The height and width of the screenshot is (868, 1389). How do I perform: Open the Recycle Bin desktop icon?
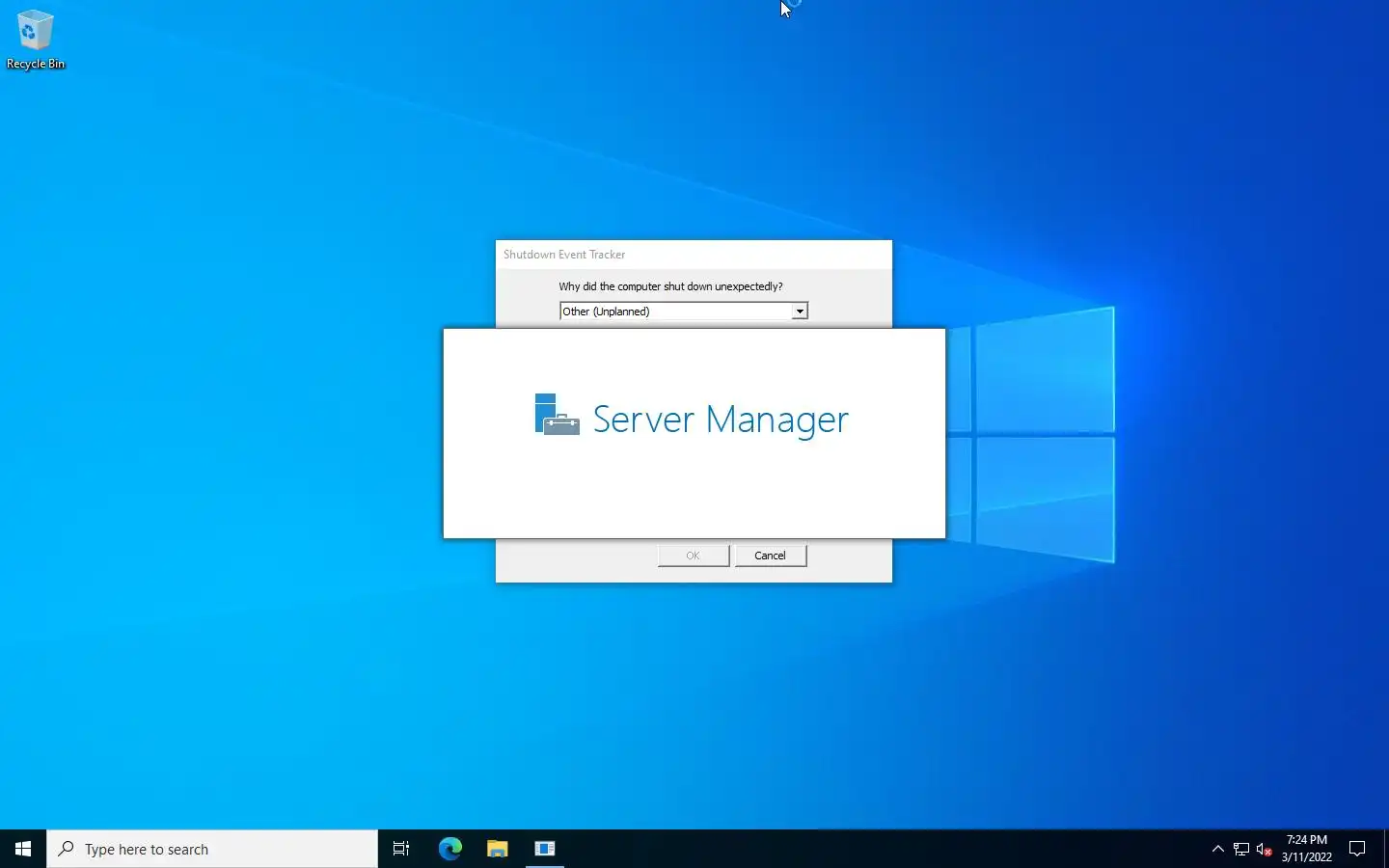pos(36,41)
